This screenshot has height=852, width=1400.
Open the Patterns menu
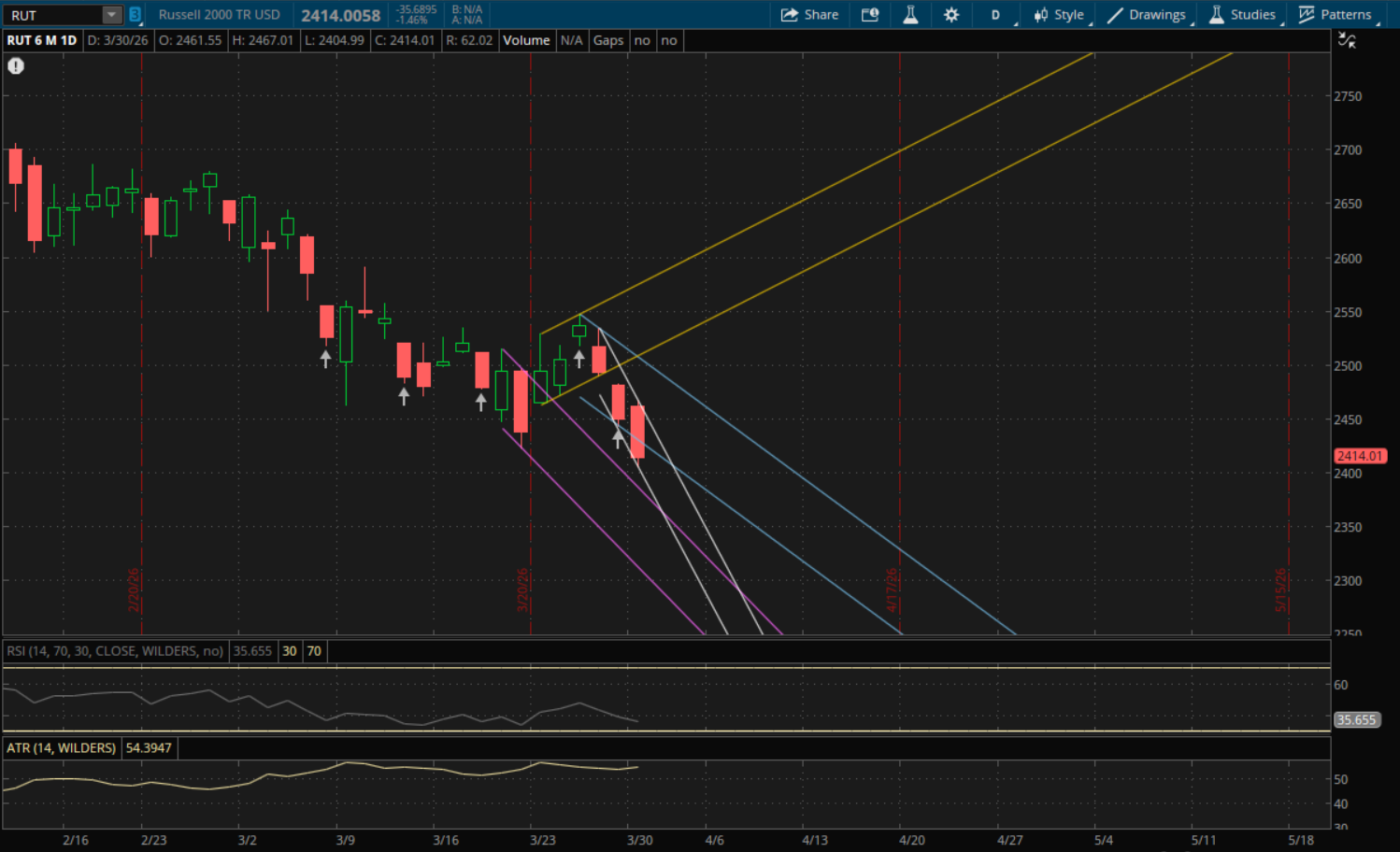tap(1336, 15)
